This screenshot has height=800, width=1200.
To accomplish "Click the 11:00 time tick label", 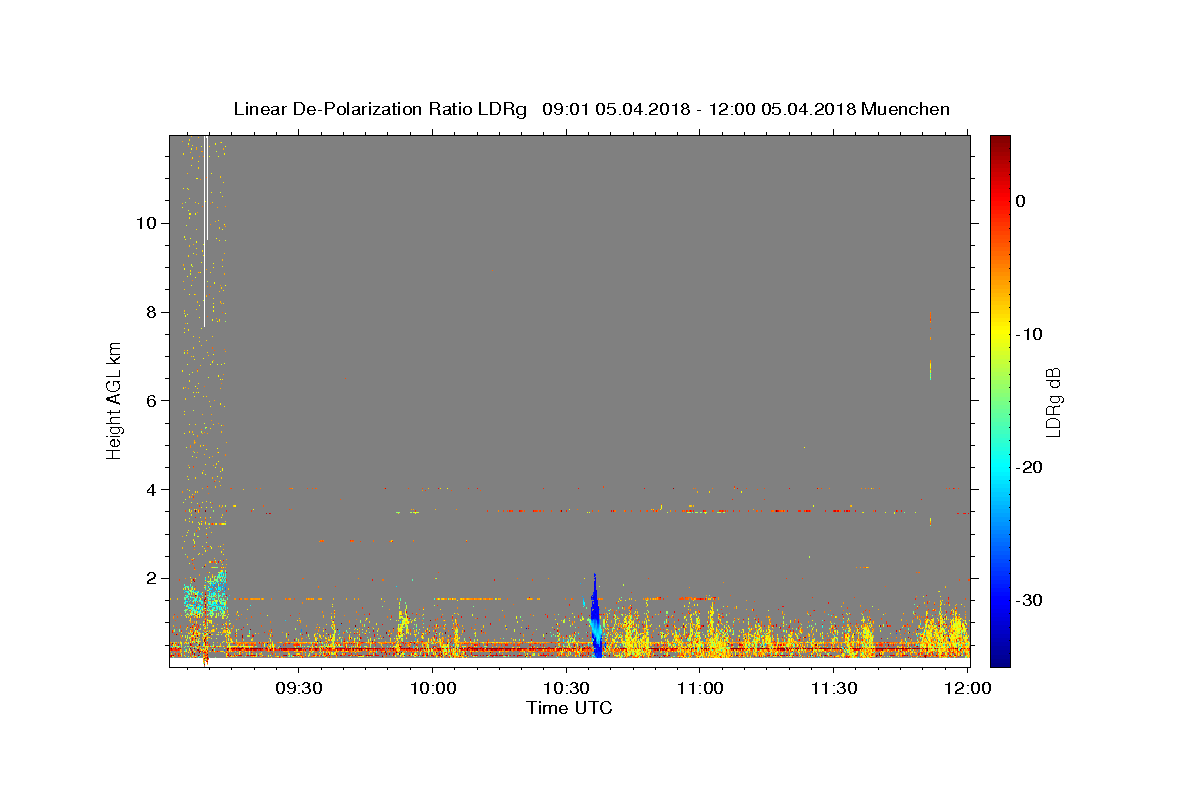I will [700, 688].
